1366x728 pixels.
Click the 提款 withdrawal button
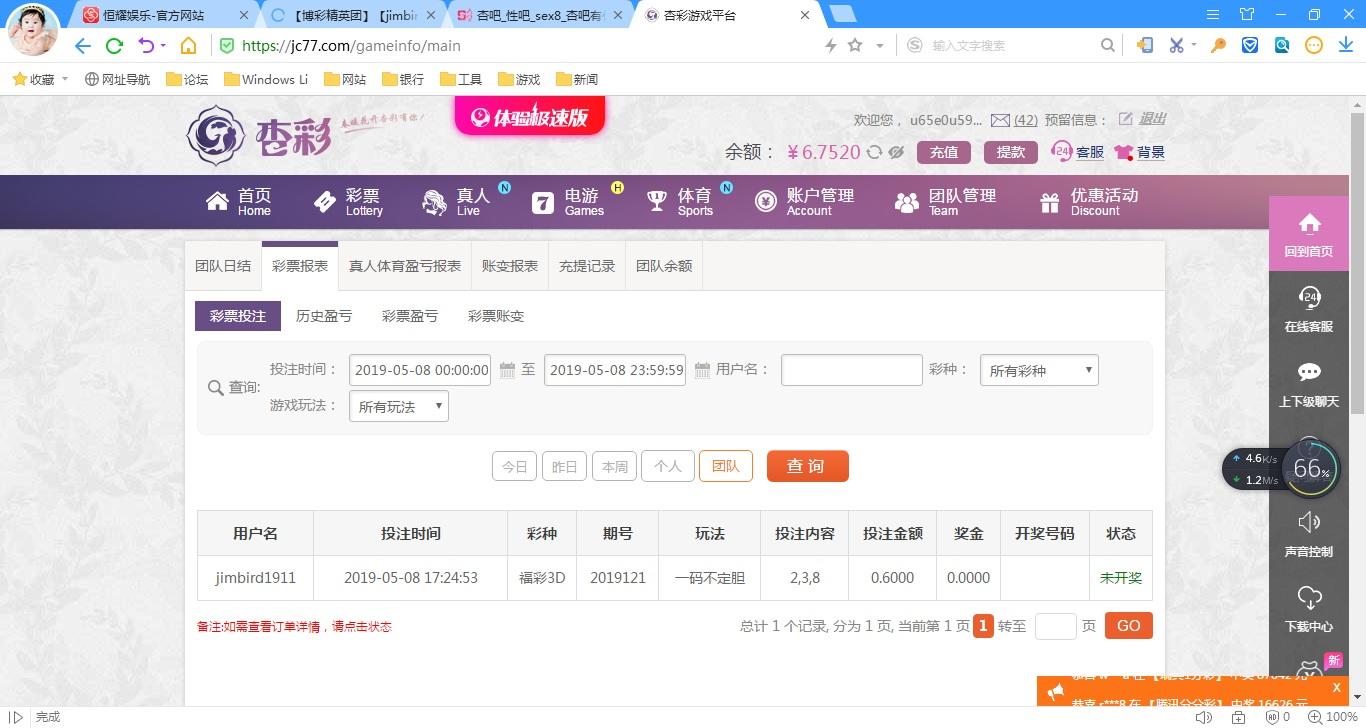1010,152
